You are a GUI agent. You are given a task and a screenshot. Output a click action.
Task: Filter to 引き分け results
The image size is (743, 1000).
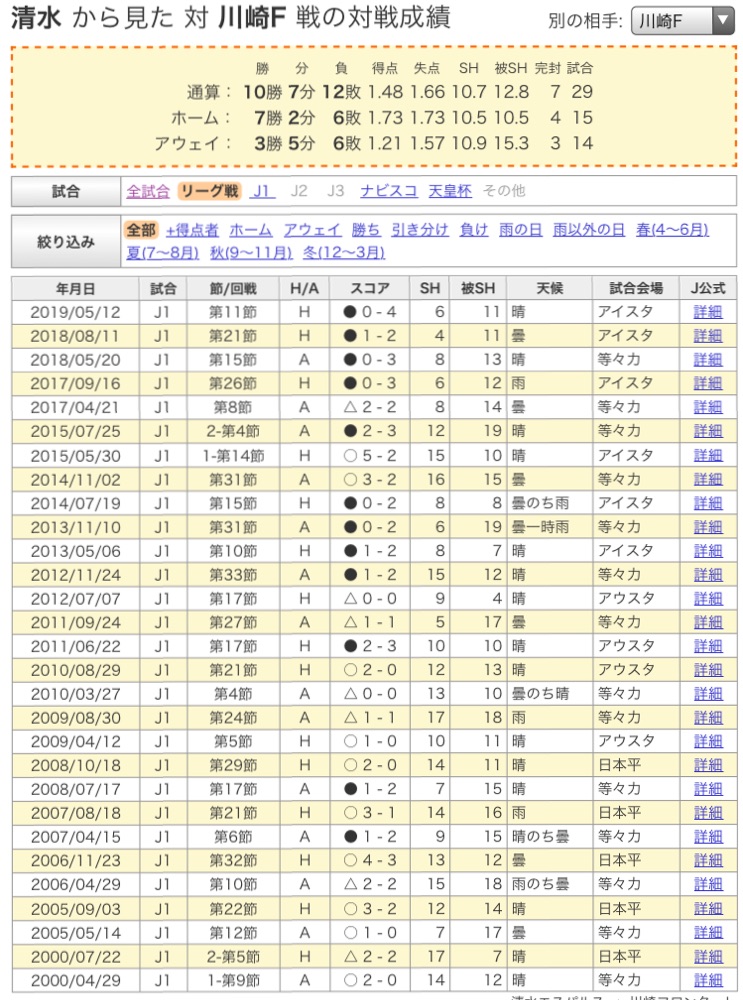(420, 230)
